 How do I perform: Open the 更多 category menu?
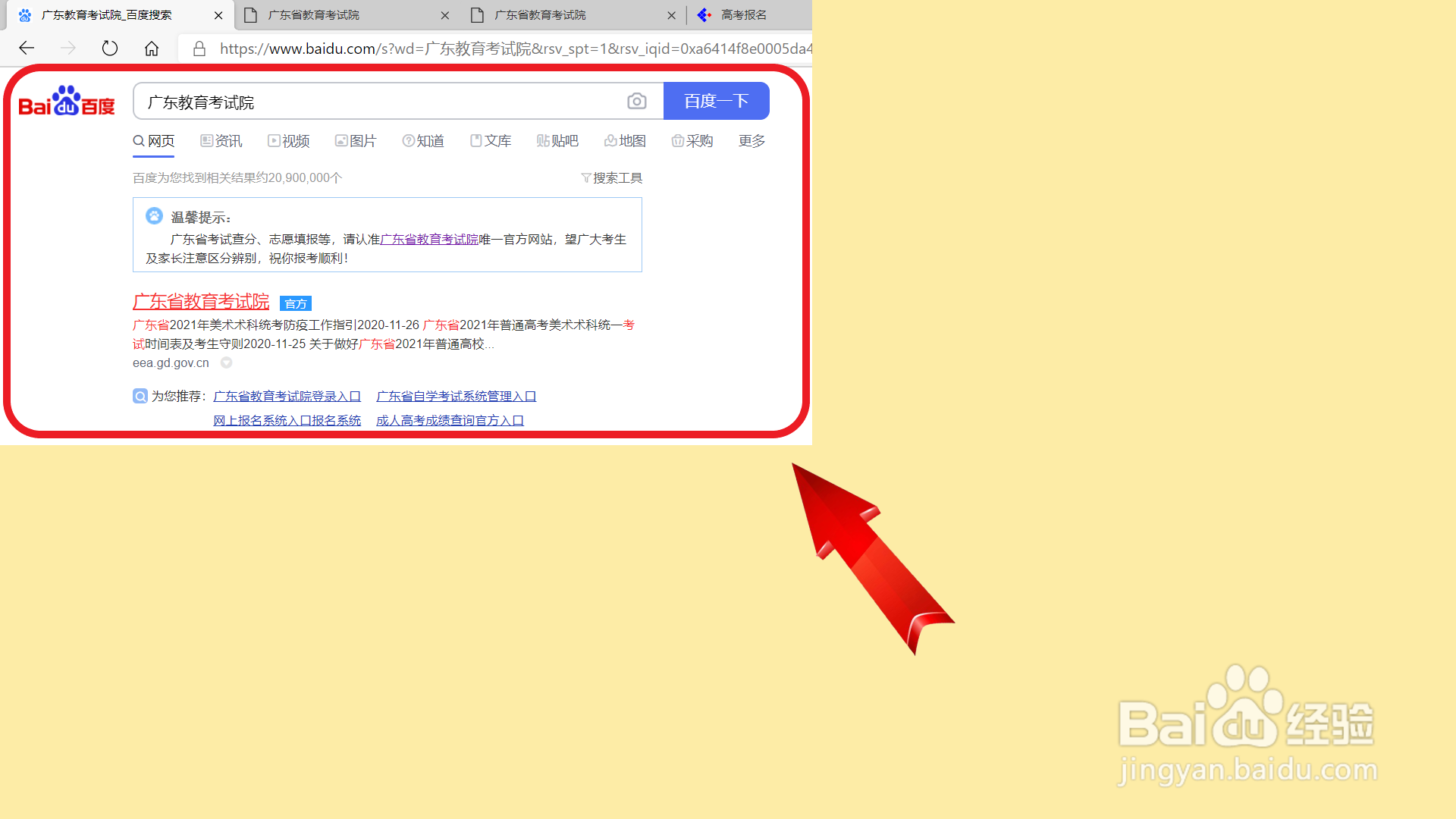coord(752,141)
